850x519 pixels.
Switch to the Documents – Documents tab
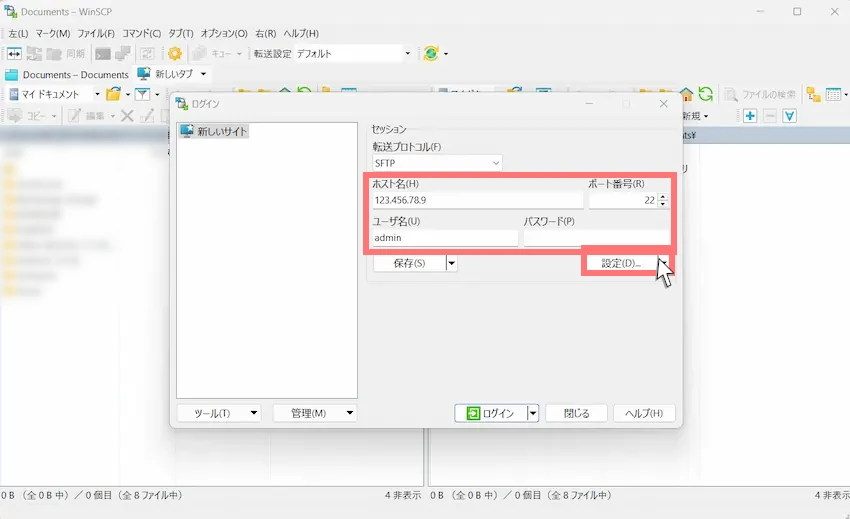click(67, 74)
